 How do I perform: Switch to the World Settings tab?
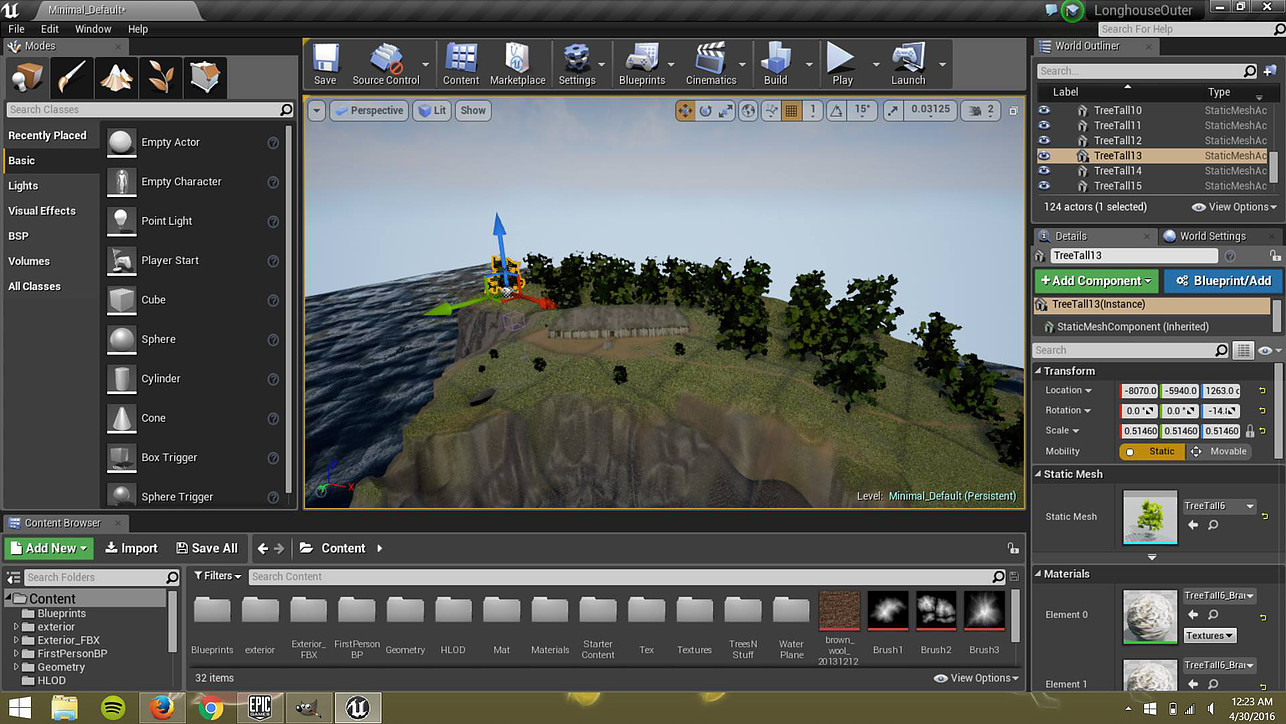[x=1213, y=235]
